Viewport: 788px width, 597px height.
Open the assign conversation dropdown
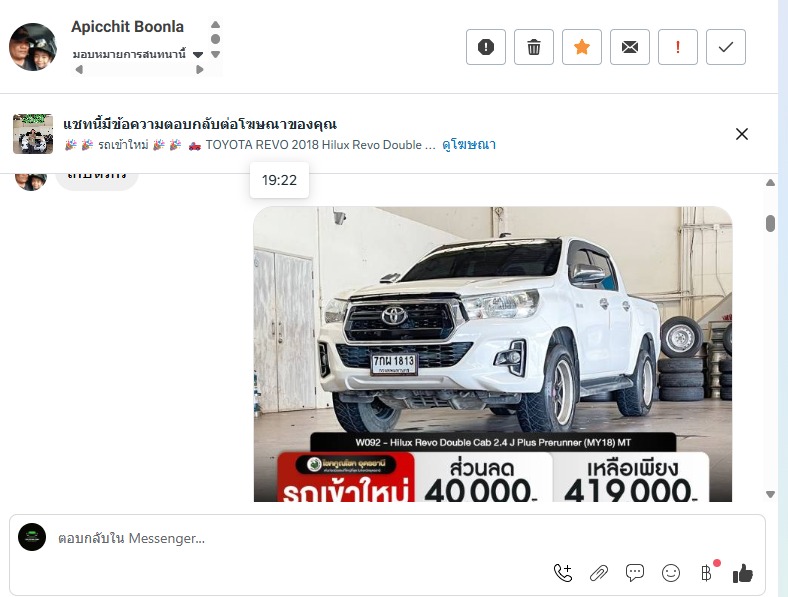coord(138,54)
